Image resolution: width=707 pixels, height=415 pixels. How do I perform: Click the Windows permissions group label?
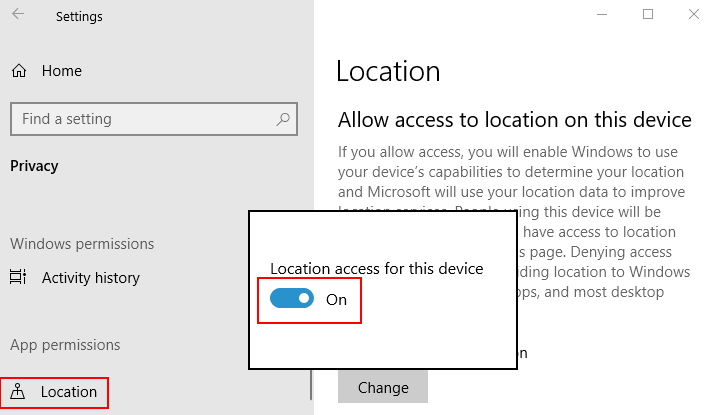[x=82, y=244]
